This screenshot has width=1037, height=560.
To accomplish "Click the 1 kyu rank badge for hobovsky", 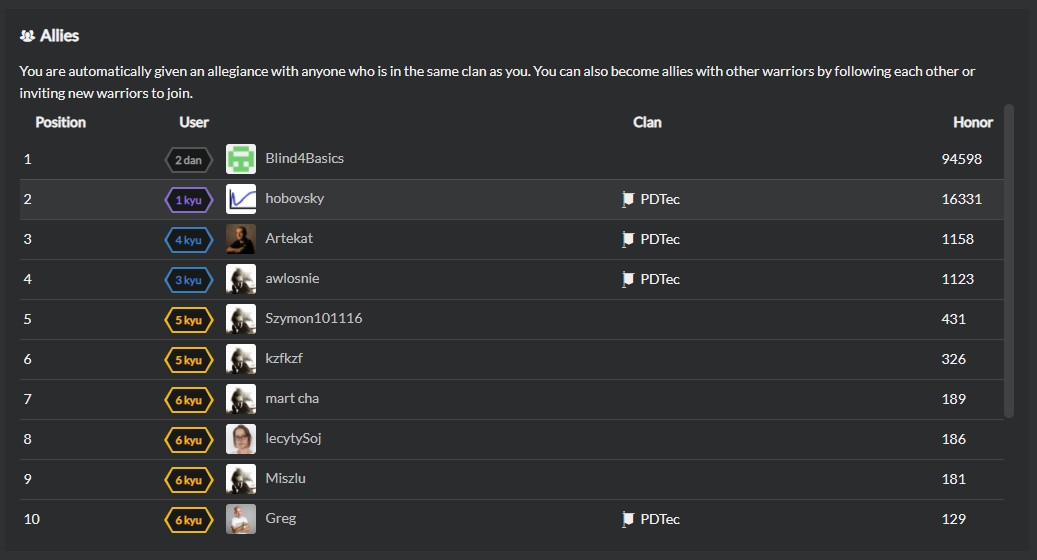I will point(188,200).
